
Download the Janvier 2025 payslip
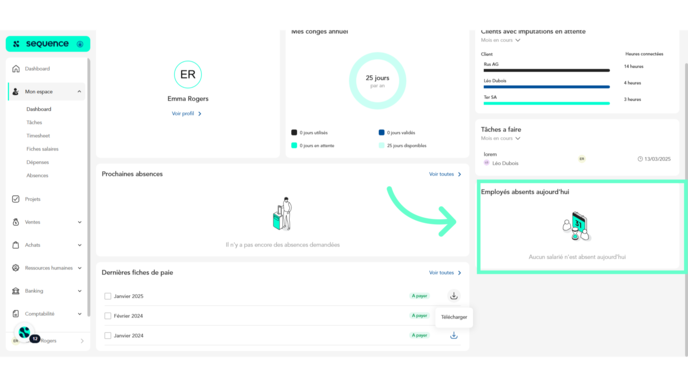[454, 296]
